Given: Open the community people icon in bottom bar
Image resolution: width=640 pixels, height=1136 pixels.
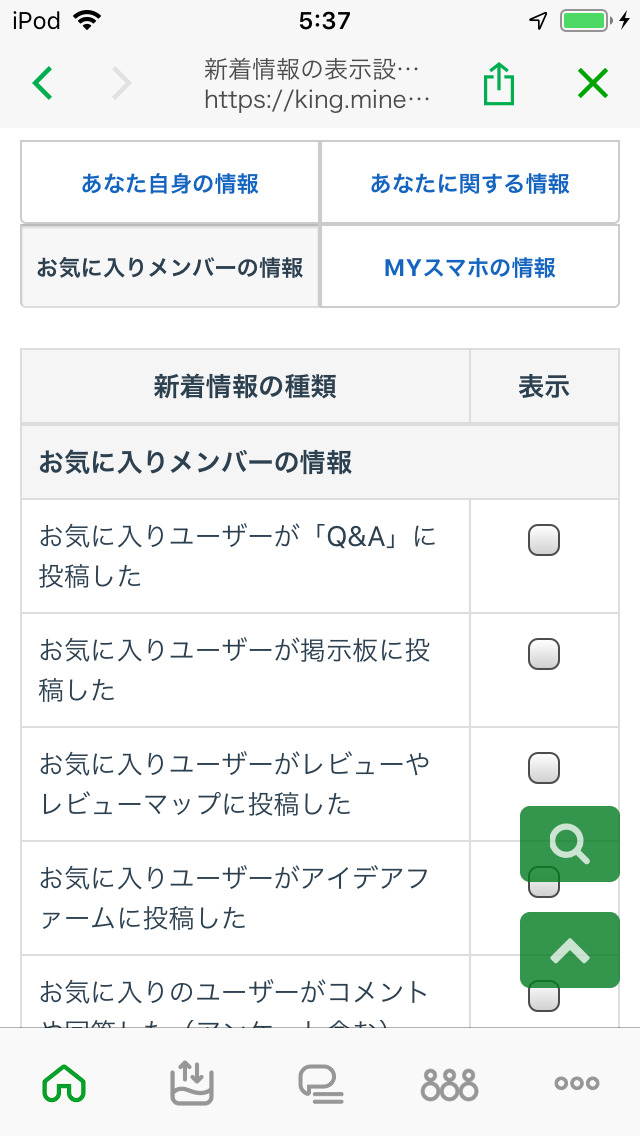Looking at the screenshot, I should (449, 1083).
